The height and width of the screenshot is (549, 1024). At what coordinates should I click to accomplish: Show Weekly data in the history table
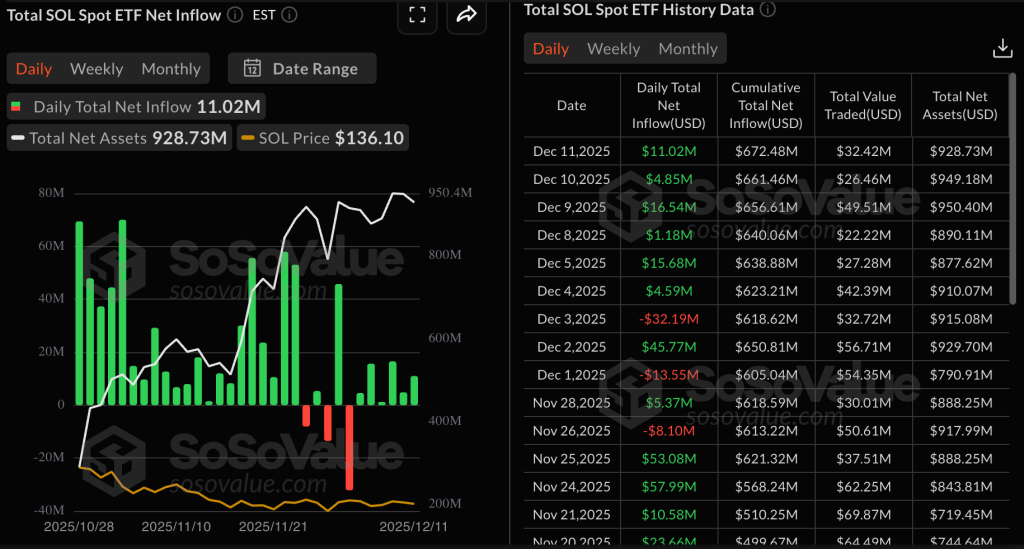(613, 49)
